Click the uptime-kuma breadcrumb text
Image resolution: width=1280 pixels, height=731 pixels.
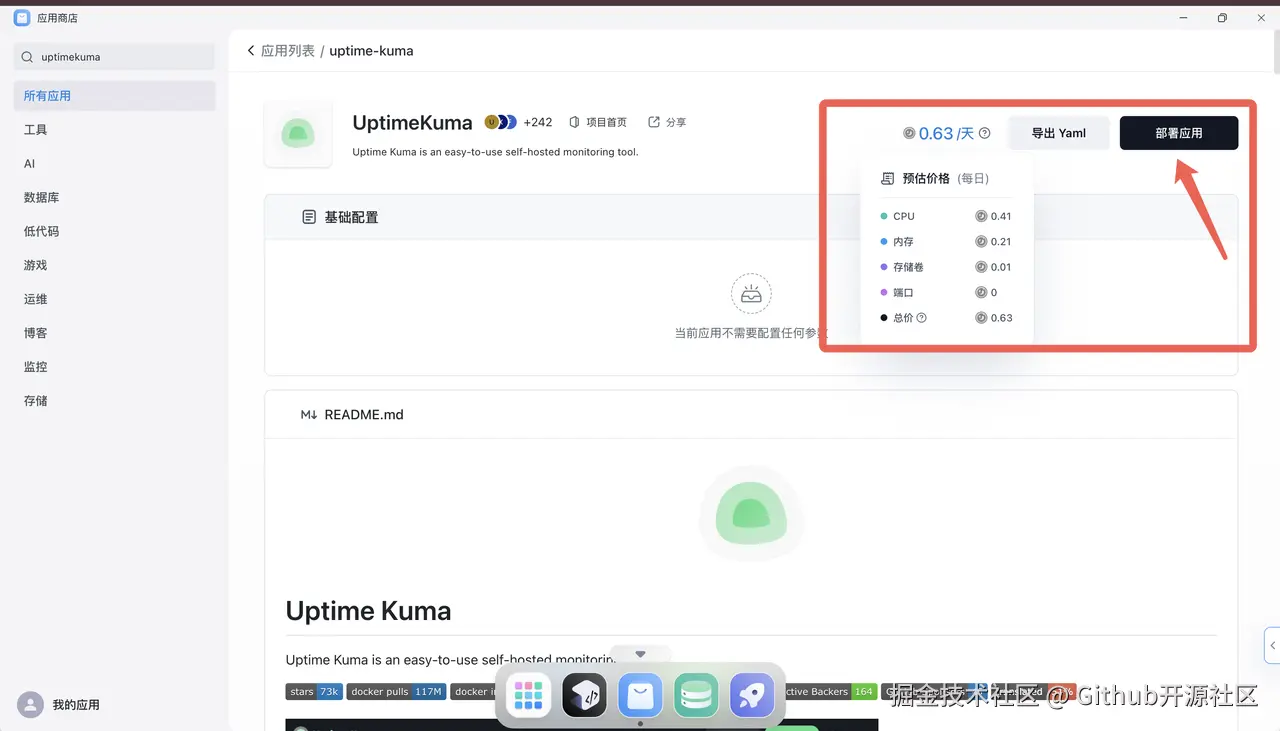(x=371, y=50)
